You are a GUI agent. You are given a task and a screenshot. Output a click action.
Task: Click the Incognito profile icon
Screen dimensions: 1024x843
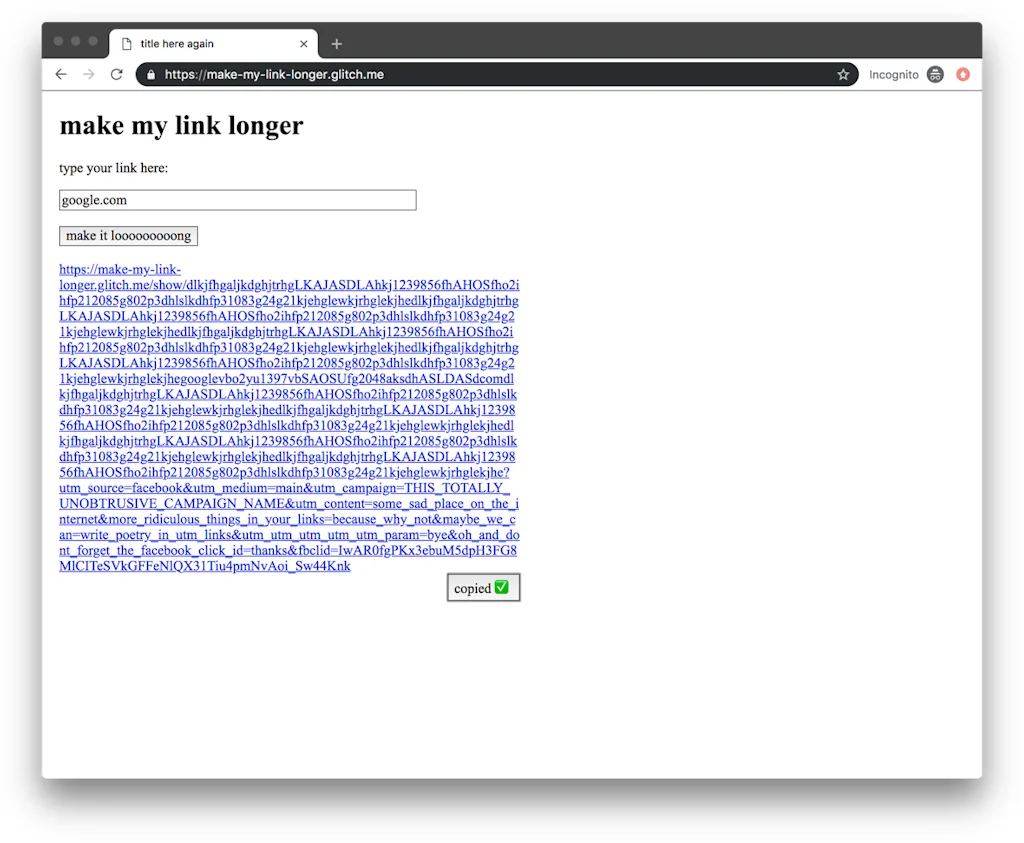934,74
